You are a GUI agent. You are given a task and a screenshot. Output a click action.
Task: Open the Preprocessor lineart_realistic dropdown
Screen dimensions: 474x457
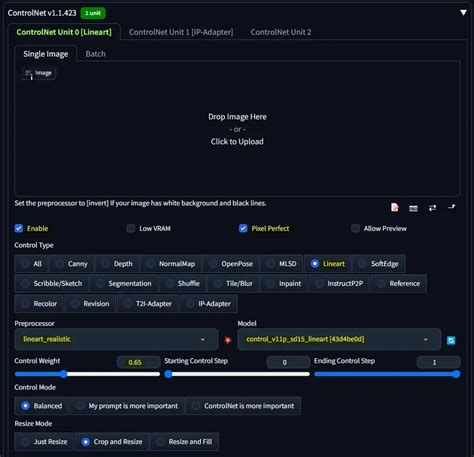(x=116, y=339)
